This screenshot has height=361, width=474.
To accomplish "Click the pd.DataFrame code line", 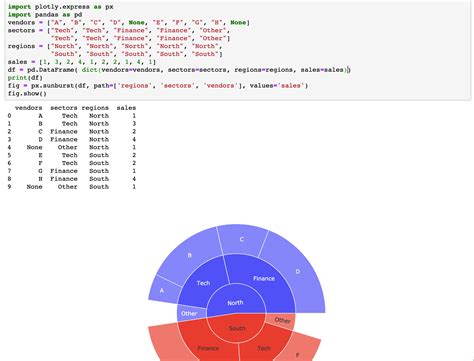I will pos(179,70).
